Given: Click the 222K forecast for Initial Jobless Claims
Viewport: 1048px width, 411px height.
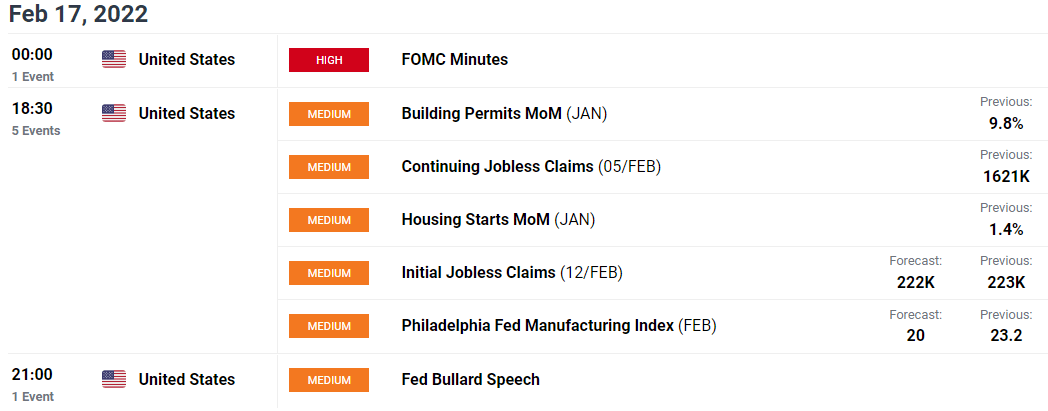Looking at the screenshot, I should coord(916,283).
